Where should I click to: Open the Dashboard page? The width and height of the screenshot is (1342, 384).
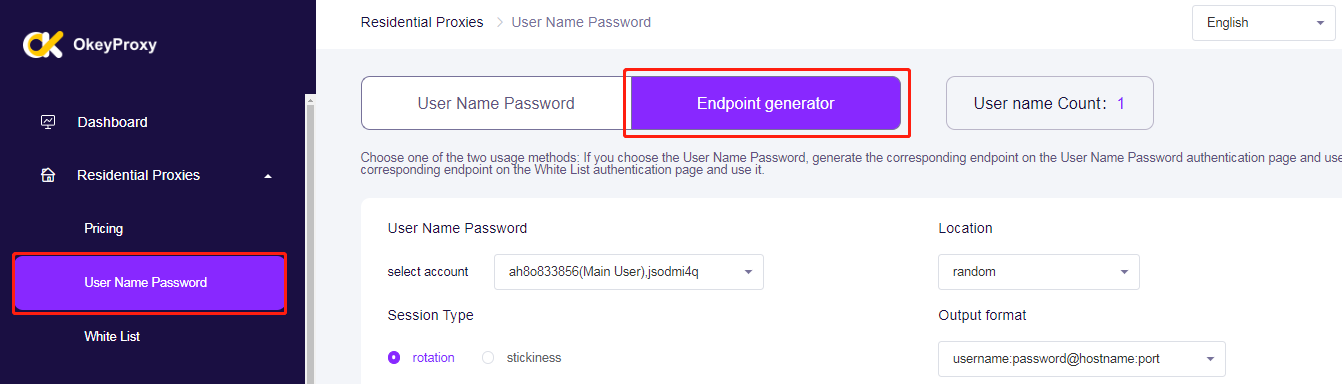[x=112, y=122]
